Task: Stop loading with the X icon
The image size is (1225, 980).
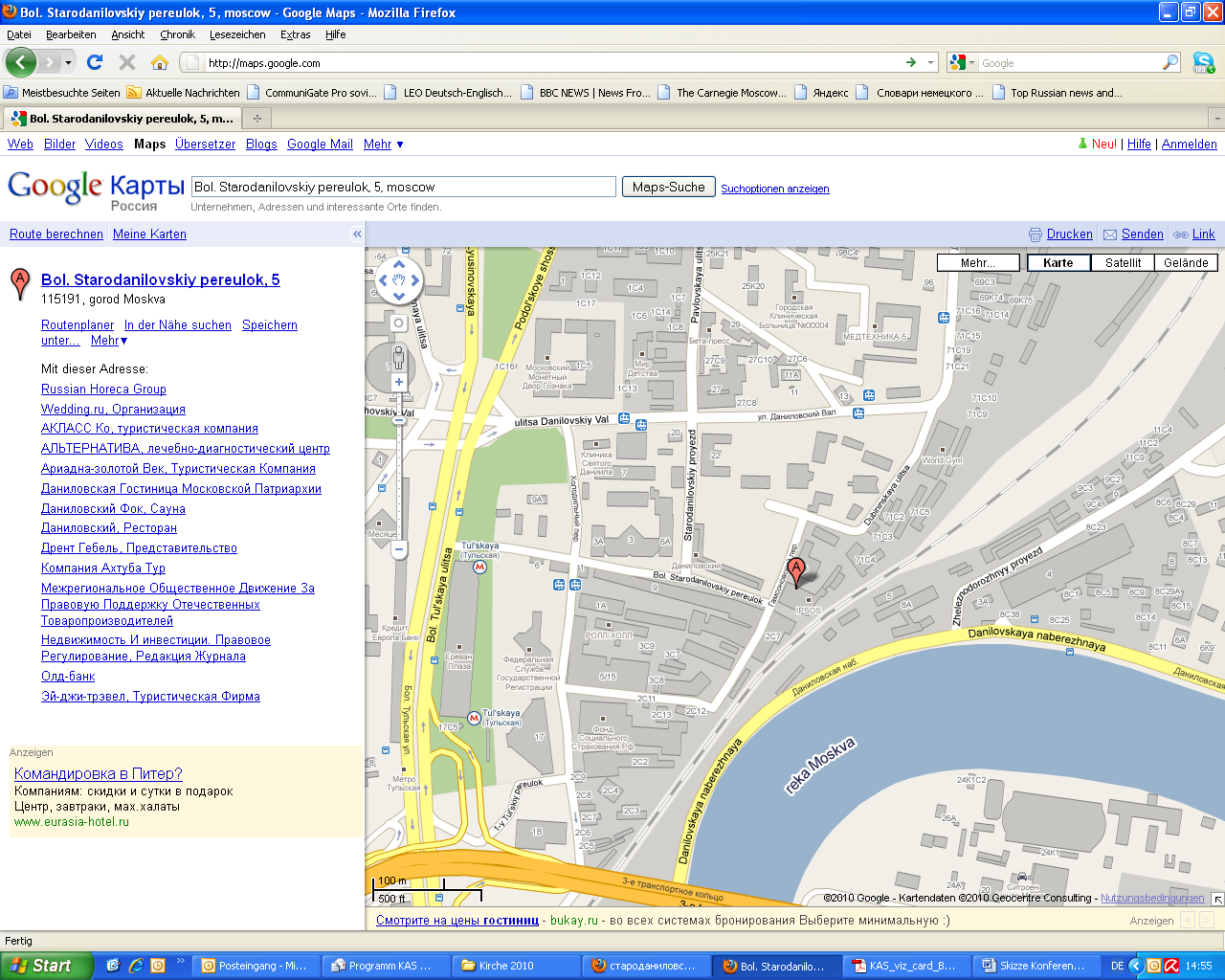Action: click(x=126, y=62)
